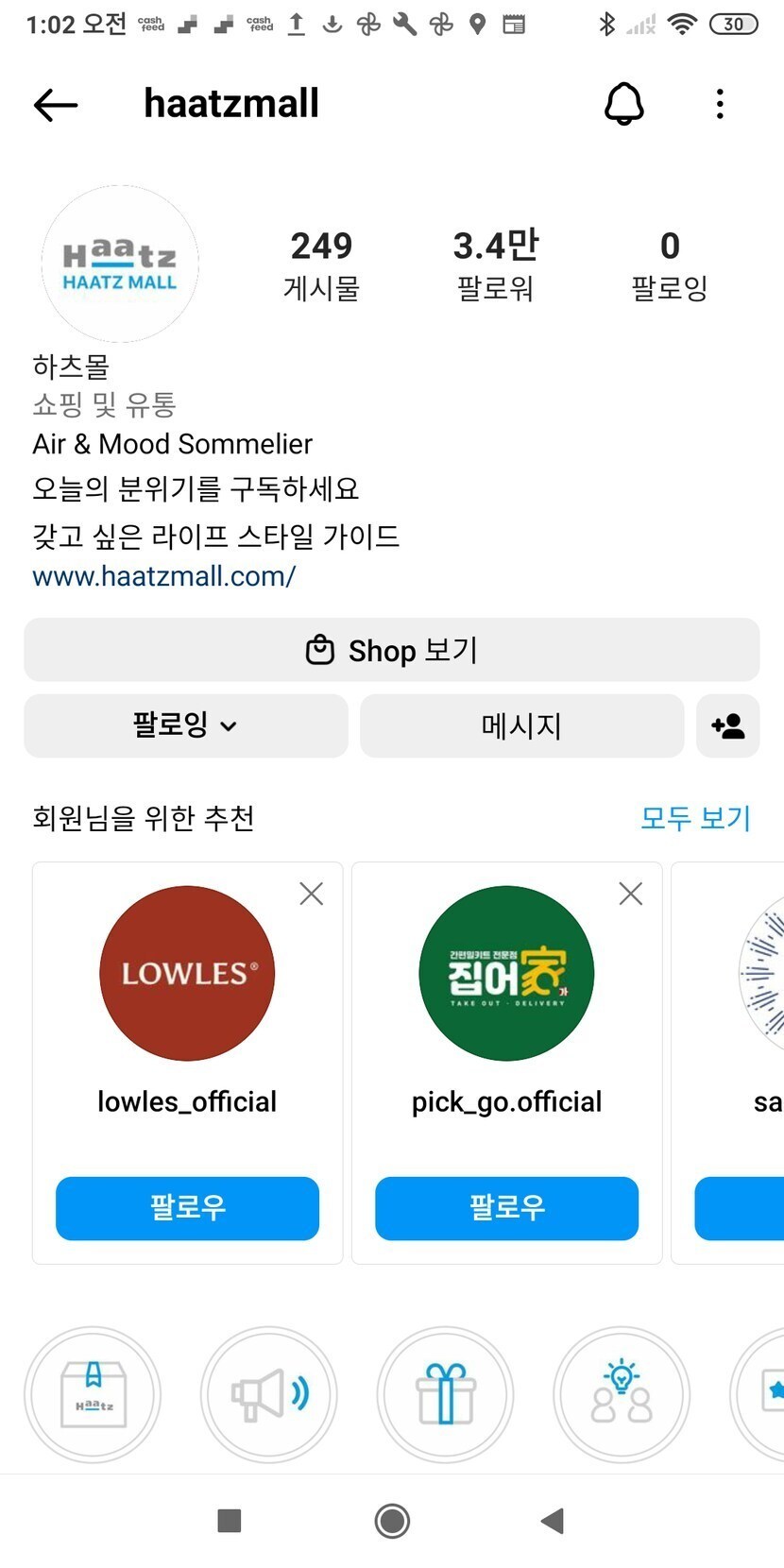Tap the back arrow icon
The height and width of the screenshot is (1568, 784).
point(56,105)
